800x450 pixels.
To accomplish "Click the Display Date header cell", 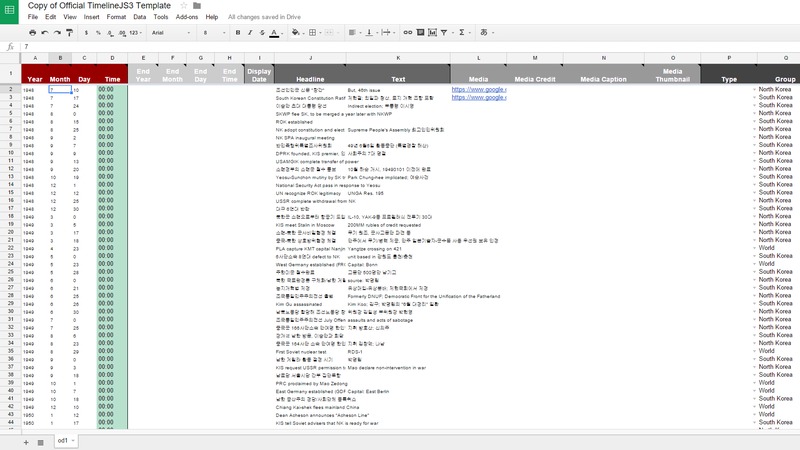I will (x=259, y=74).
